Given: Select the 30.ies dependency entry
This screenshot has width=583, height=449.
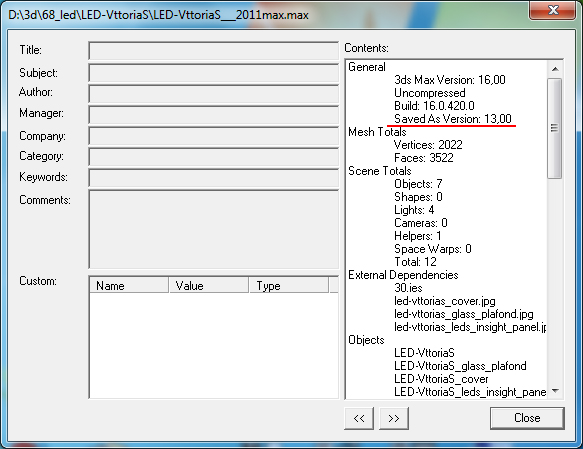Looking at the screenshot, I should [408, 288].
